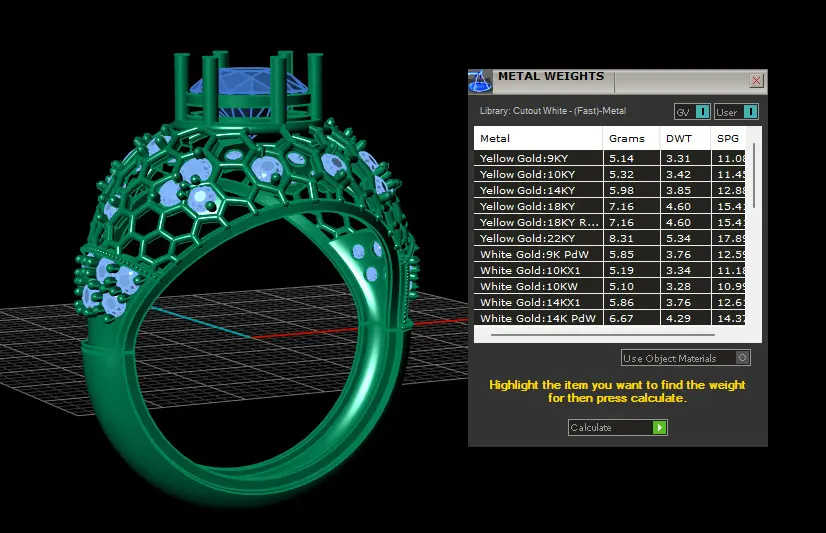Click the 5.98 grams cell
826x533 pixels.
point(631,190)
